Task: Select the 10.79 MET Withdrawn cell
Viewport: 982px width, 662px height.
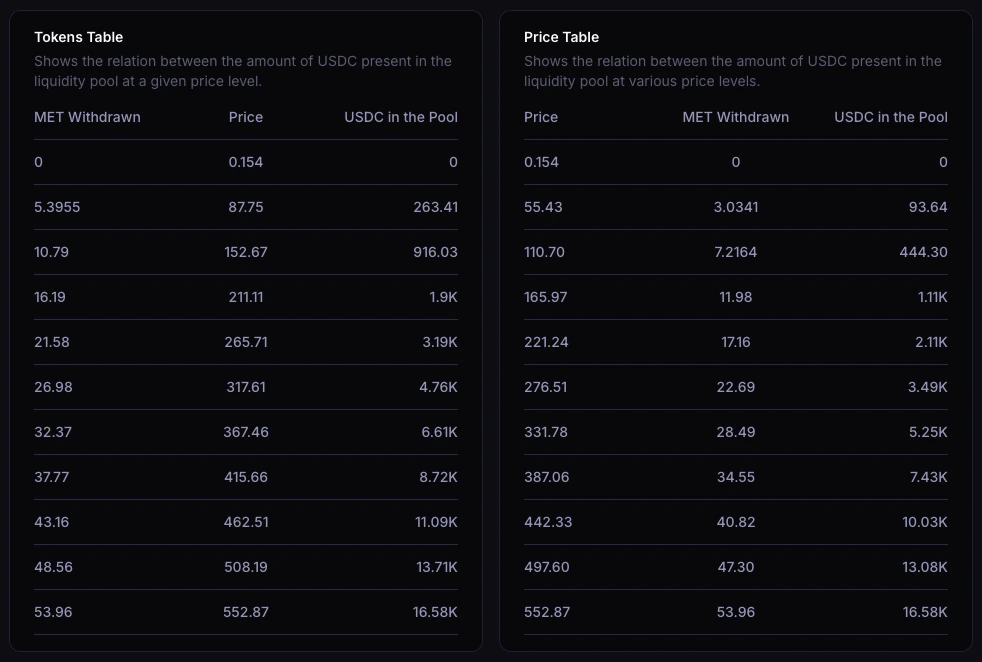Action: click(51, 252)
